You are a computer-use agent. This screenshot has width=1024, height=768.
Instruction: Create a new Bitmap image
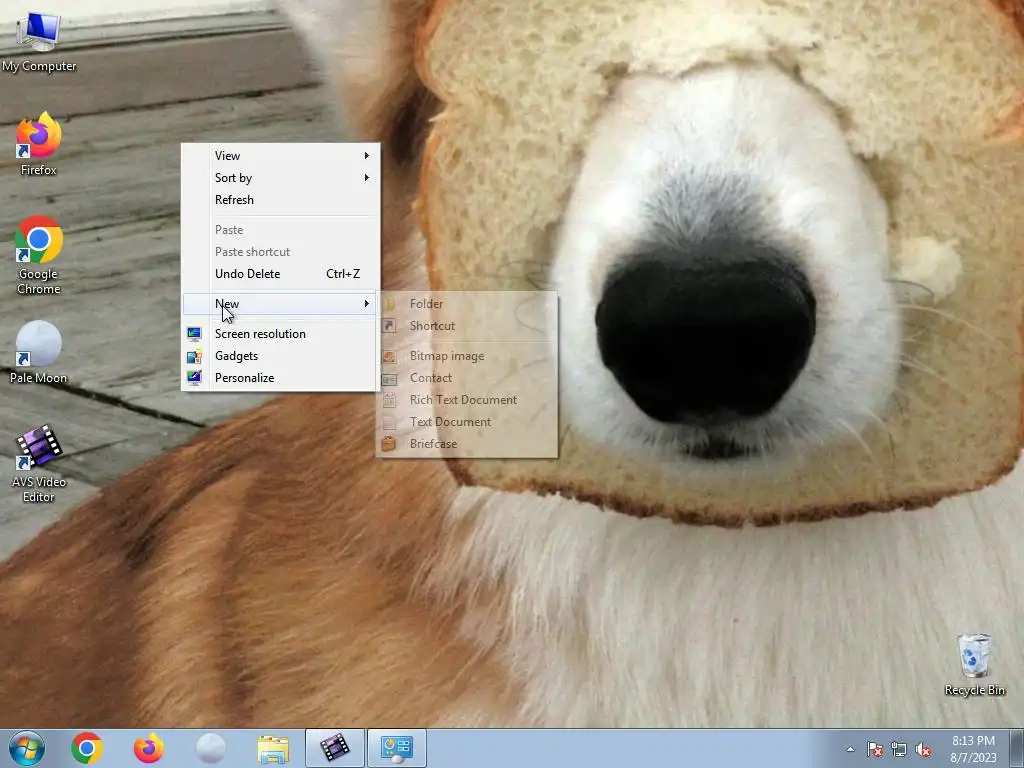click(467, 356)
